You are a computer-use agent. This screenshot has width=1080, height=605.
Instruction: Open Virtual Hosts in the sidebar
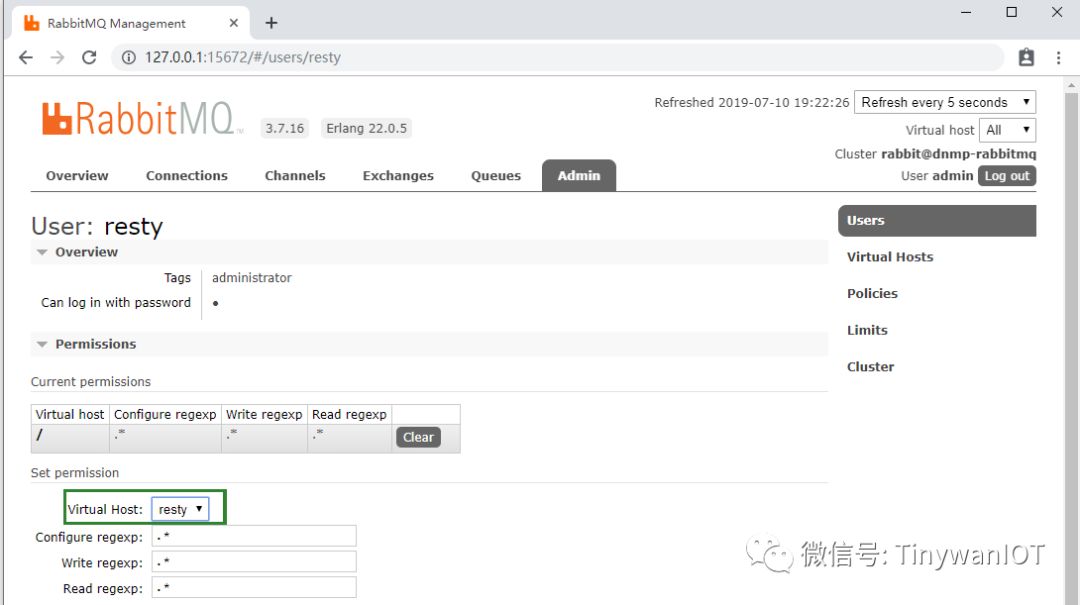tap(890, 257)
